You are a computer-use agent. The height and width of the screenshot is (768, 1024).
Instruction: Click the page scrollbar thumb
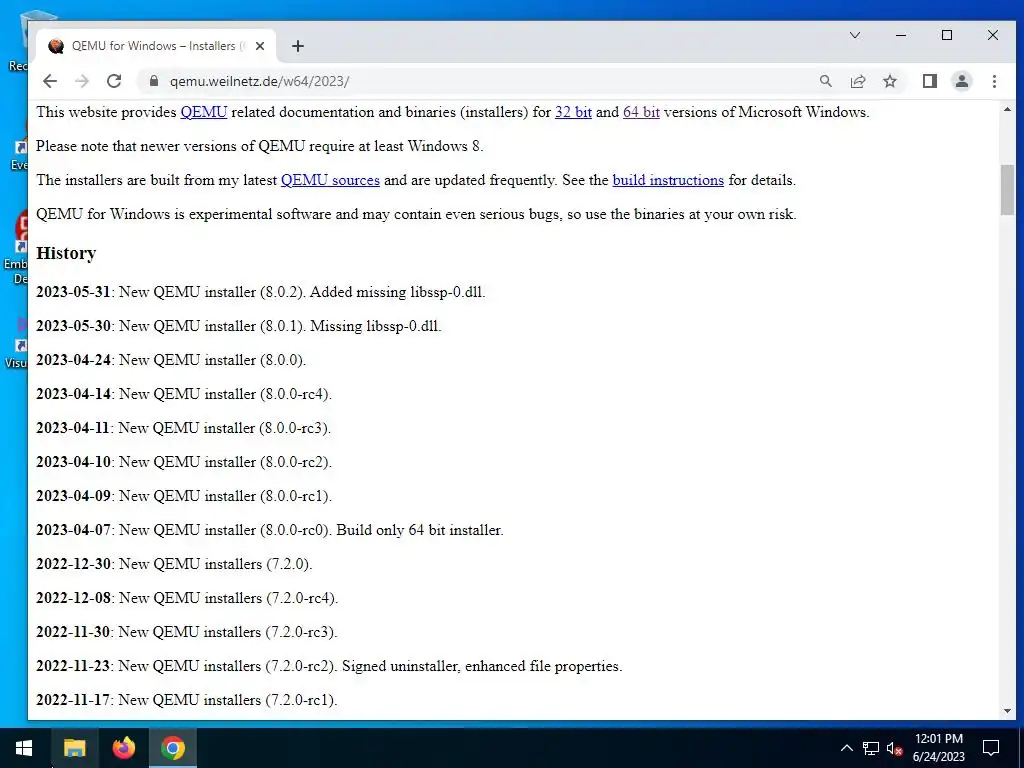(1007, 189)
